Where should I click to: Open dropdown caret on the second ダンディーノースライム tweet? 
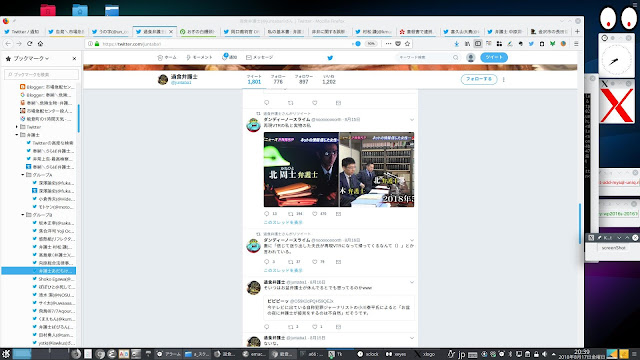[412, 240]
